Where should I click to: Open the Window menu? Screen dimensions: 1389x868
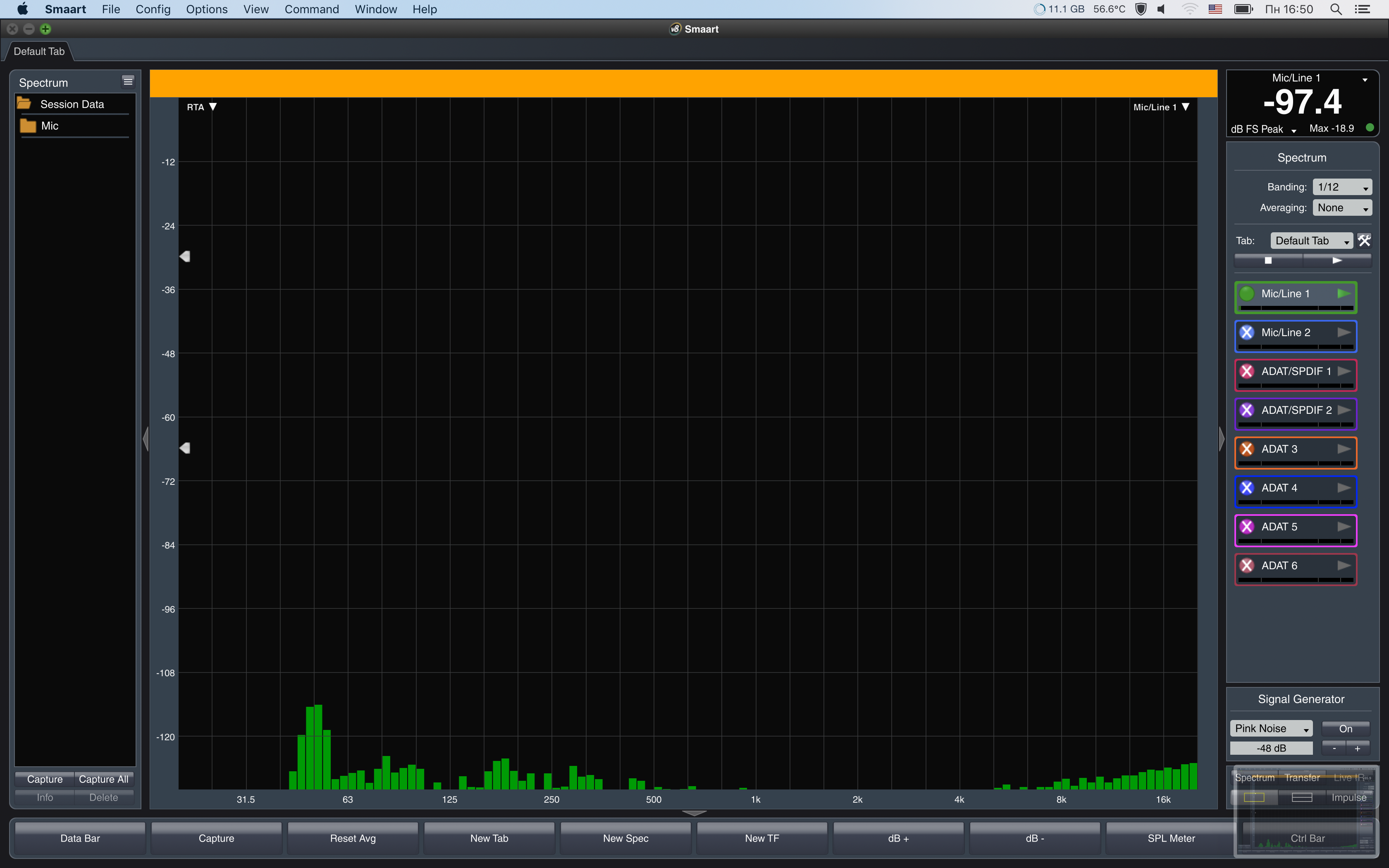point(376,9)
